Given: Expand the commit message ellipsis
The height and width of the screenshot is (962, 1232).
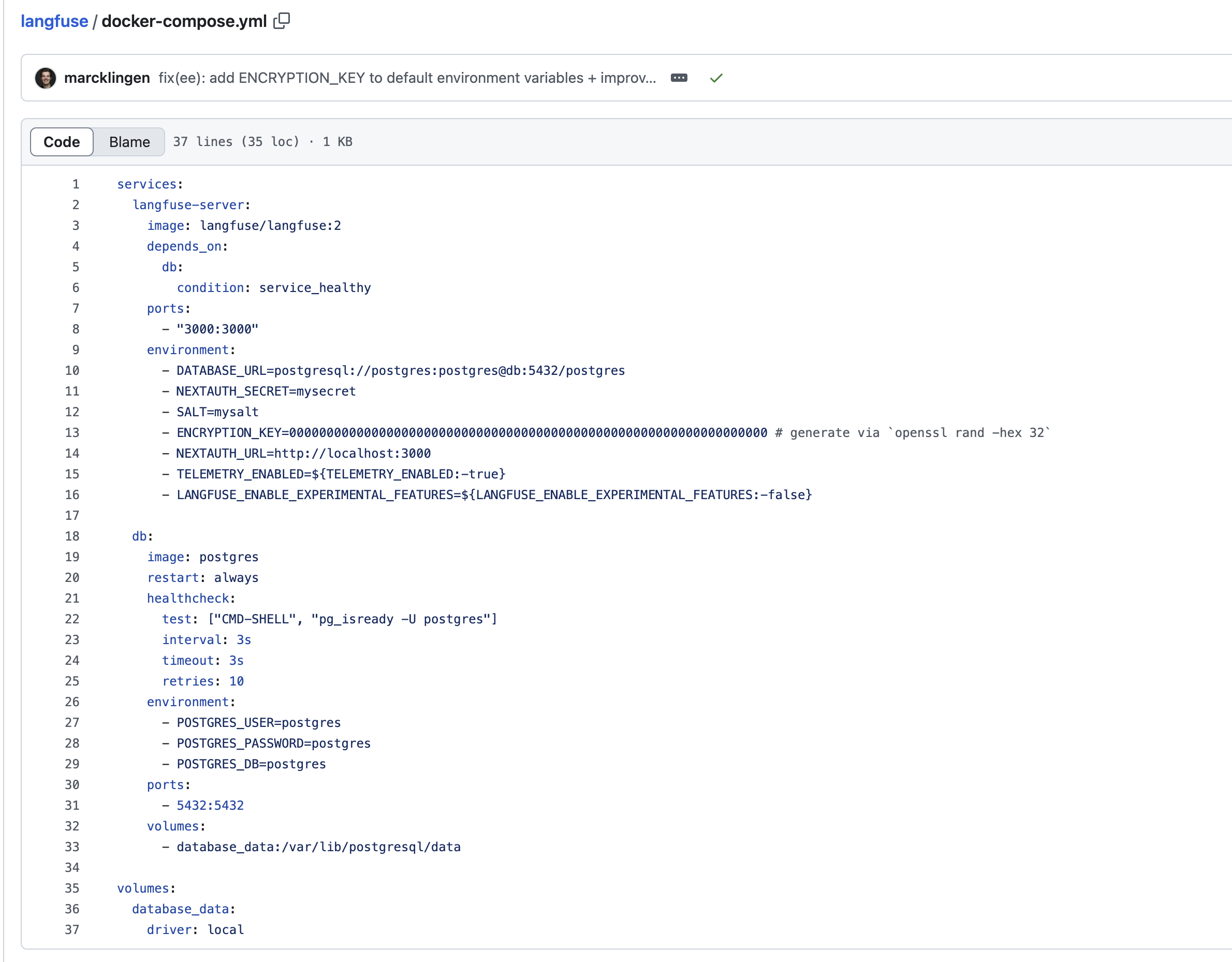Looking at the screenshot, I should click(x=679, y=78).
